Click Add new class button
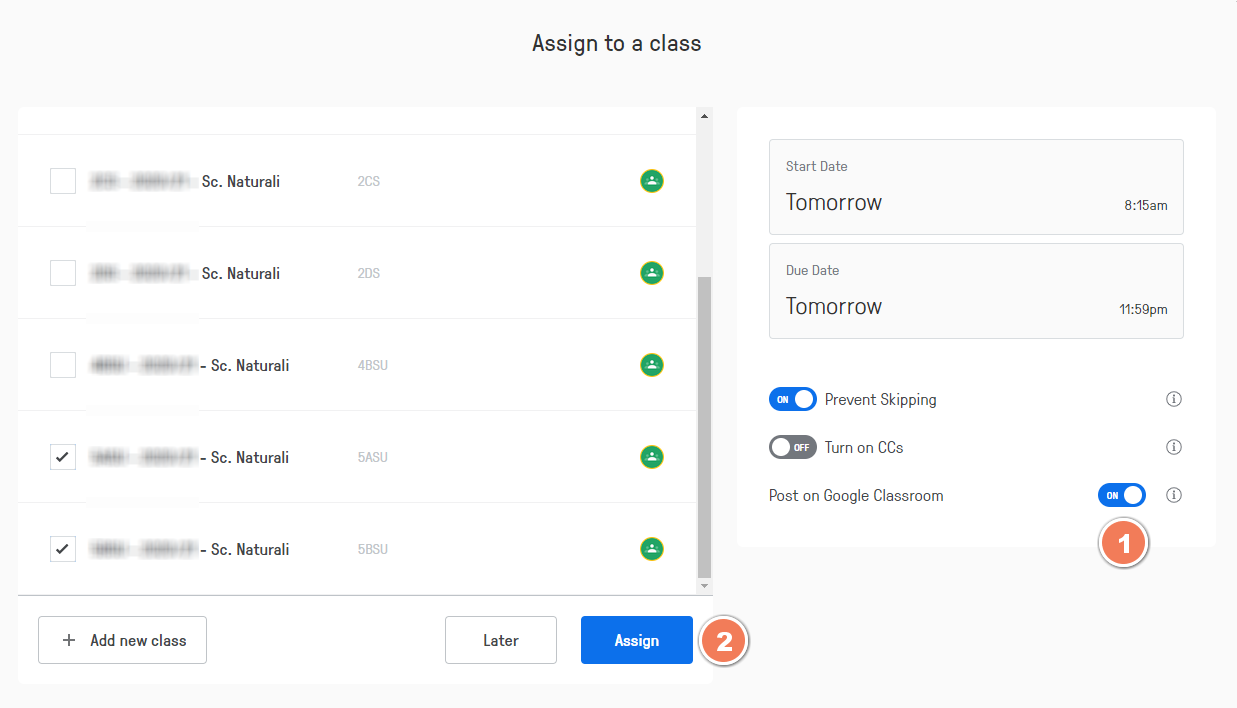The width and height of the screenshot is (1237, 708). click(123, 640)
